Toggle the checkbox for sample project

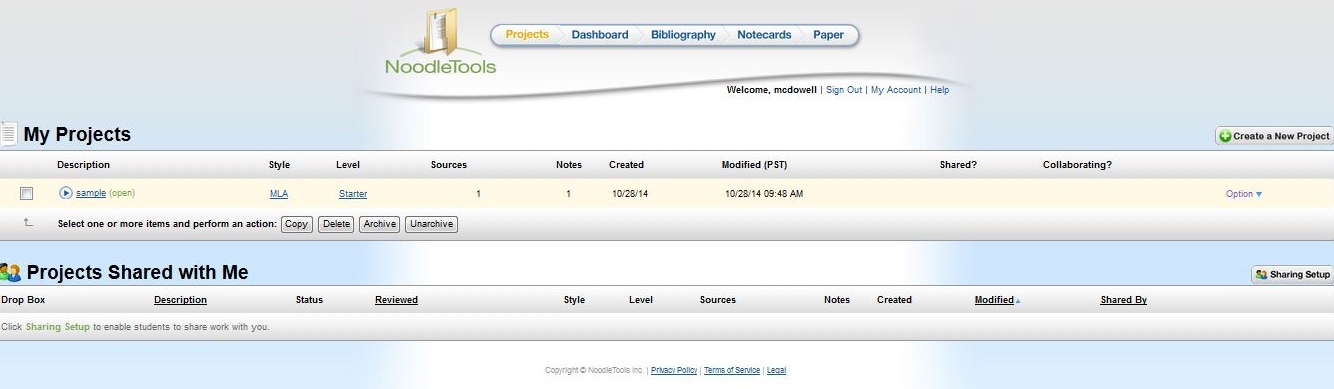27,194
